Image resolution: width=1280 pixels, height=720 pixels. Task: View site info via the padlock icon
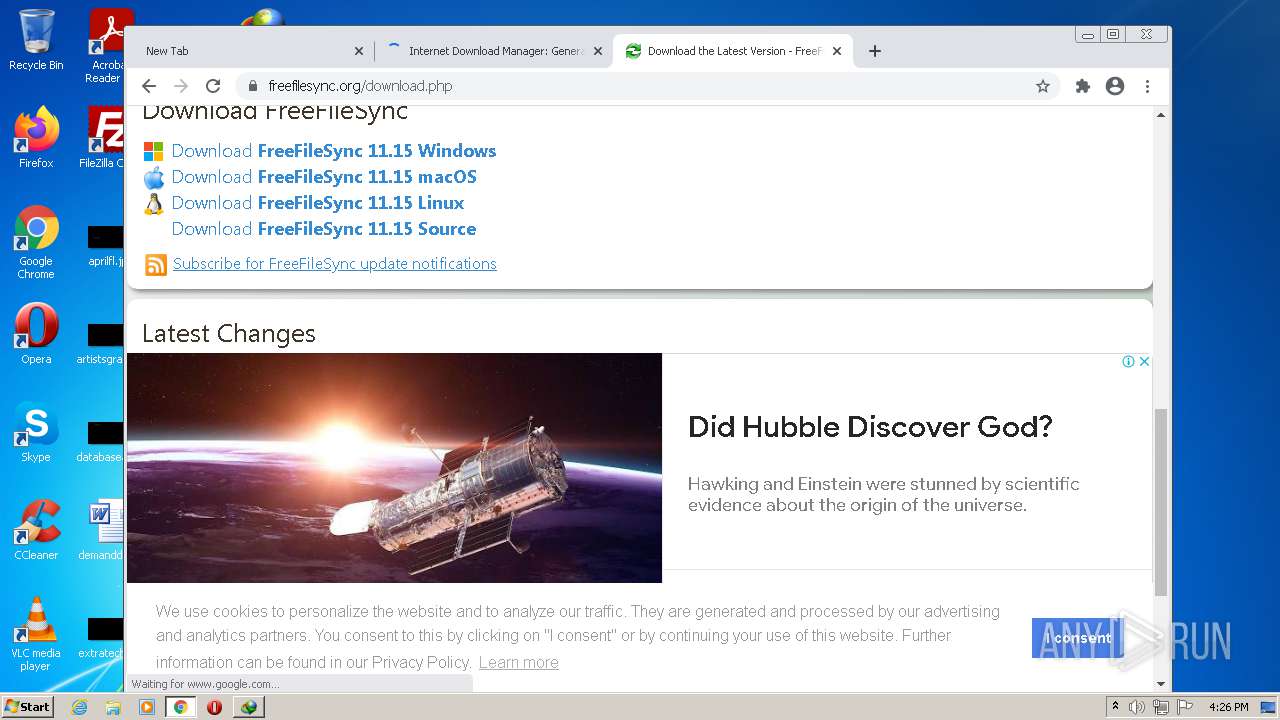(252, 86)
